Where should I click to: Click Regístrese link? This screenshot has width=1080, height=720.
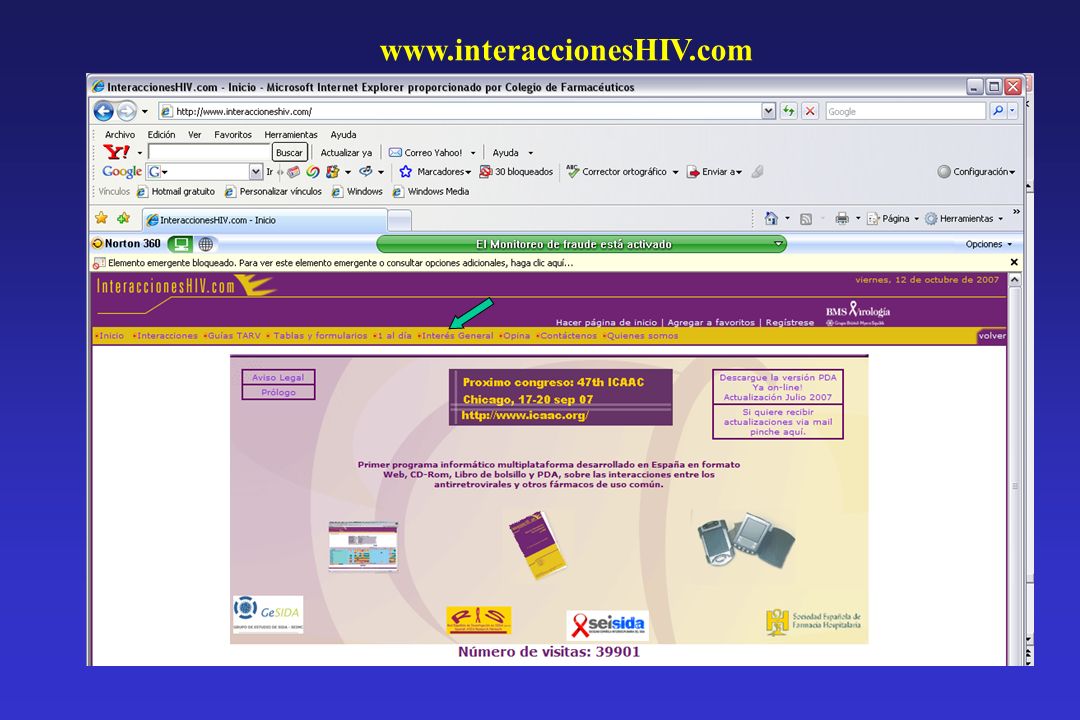[789, 322]
